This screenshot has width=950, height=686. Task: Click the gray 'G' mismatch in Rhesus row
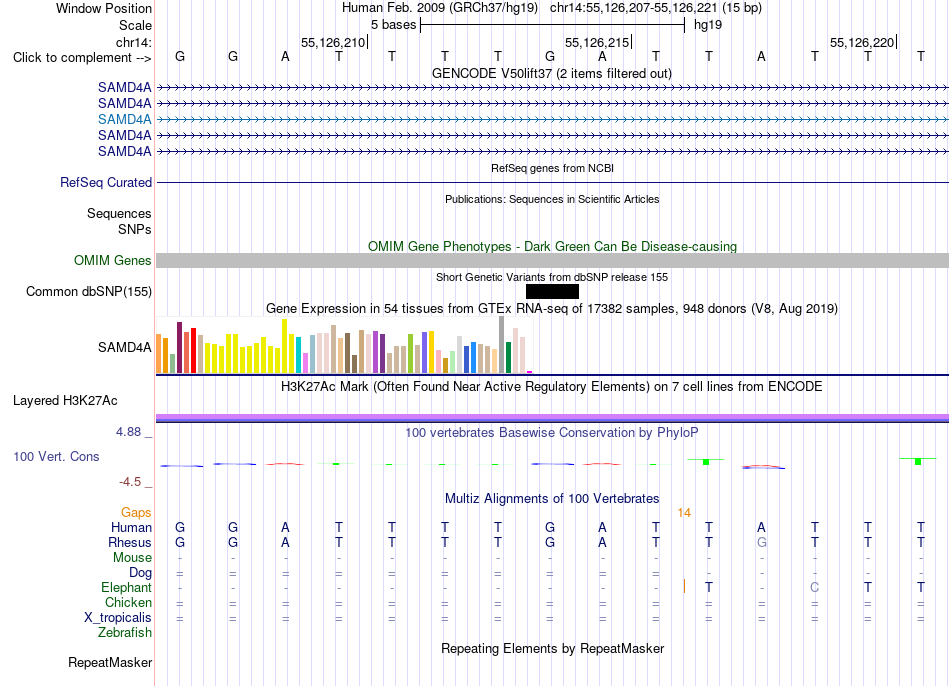click(x=762, y=542)
